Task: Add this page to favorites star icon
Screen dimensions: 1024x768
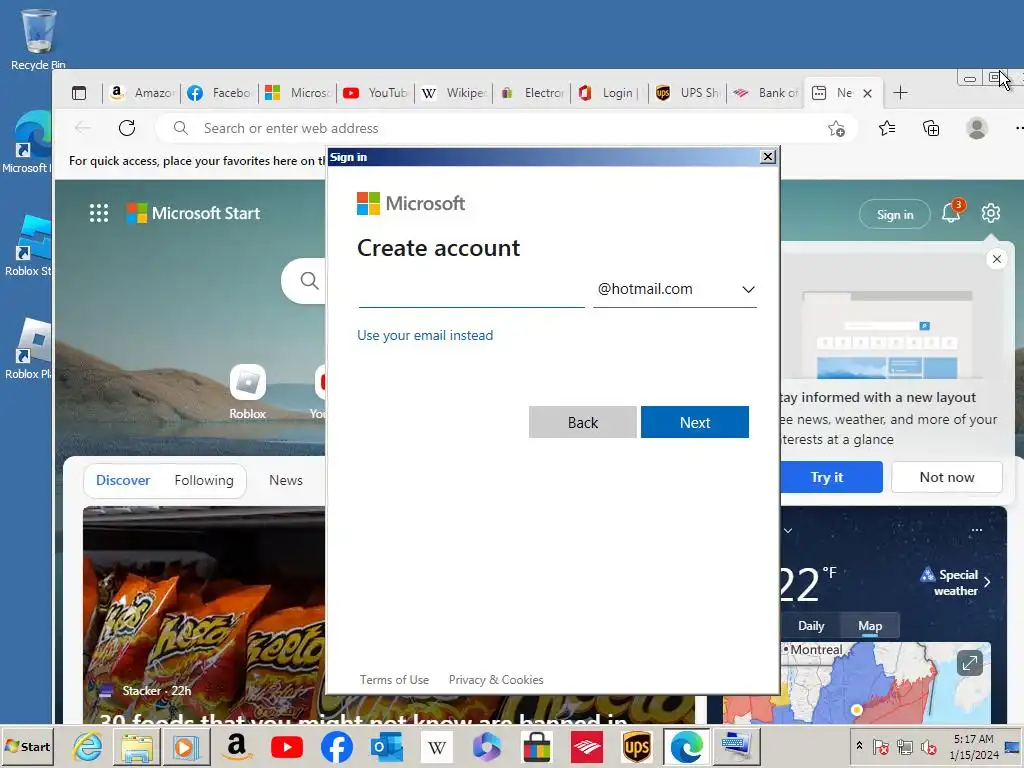Action: click(x=836, y=129)
